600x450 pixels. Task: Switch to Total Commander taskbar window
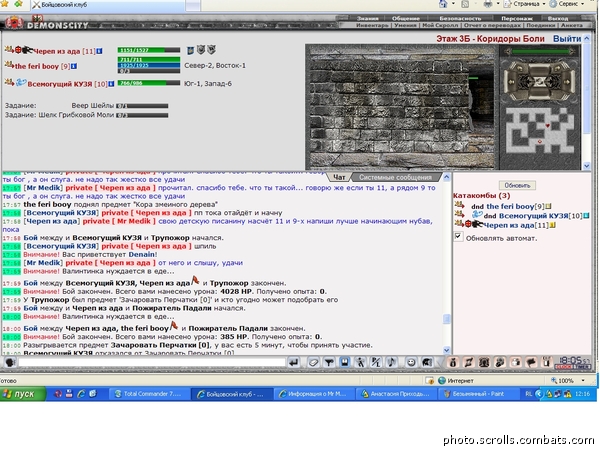tap(149, 394)
